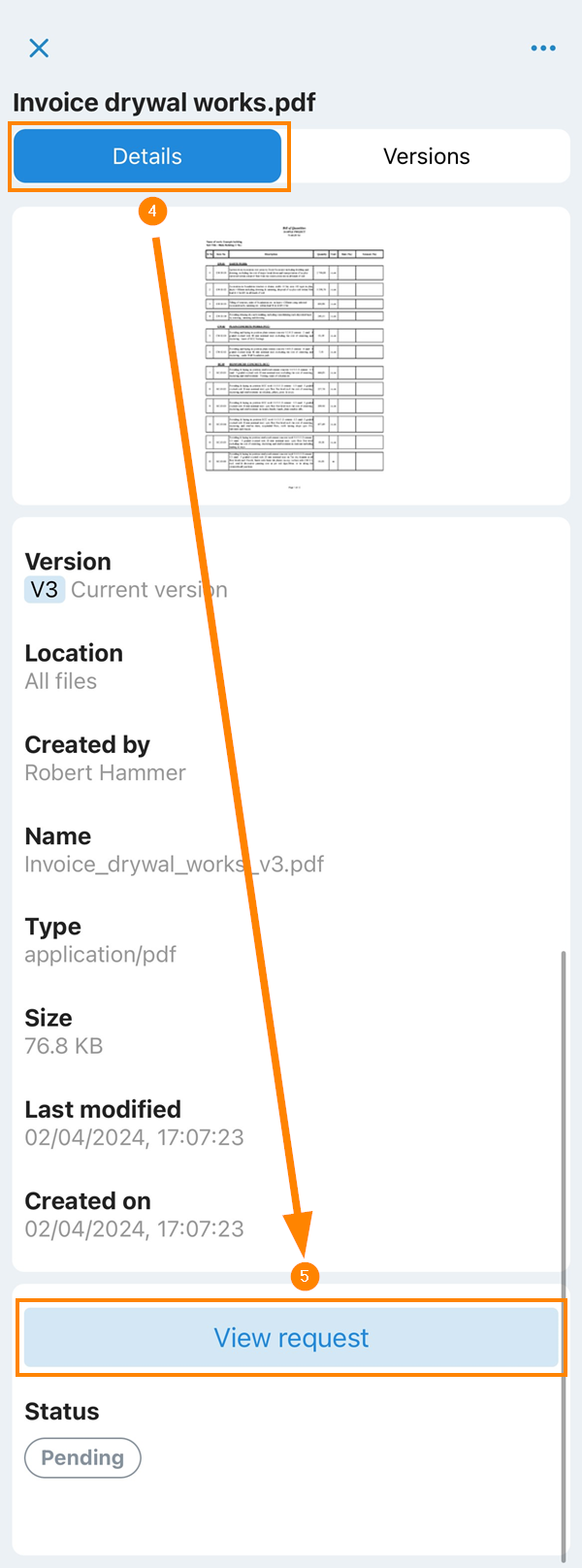Click the Current version label
The height and width of the screenshot is (1568, 582).
[149, 590]
